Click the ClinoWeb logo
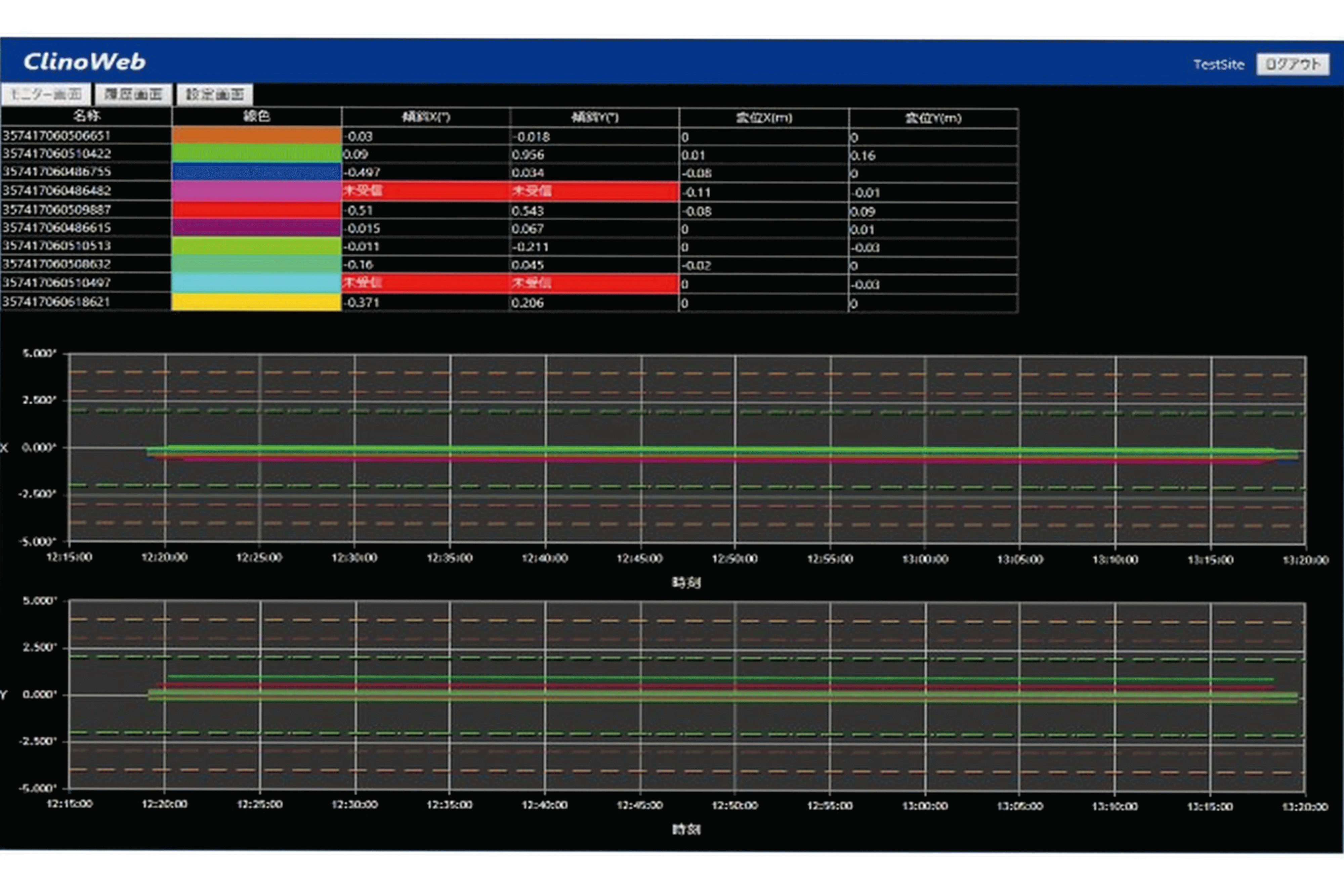 [x=84, y=62]
